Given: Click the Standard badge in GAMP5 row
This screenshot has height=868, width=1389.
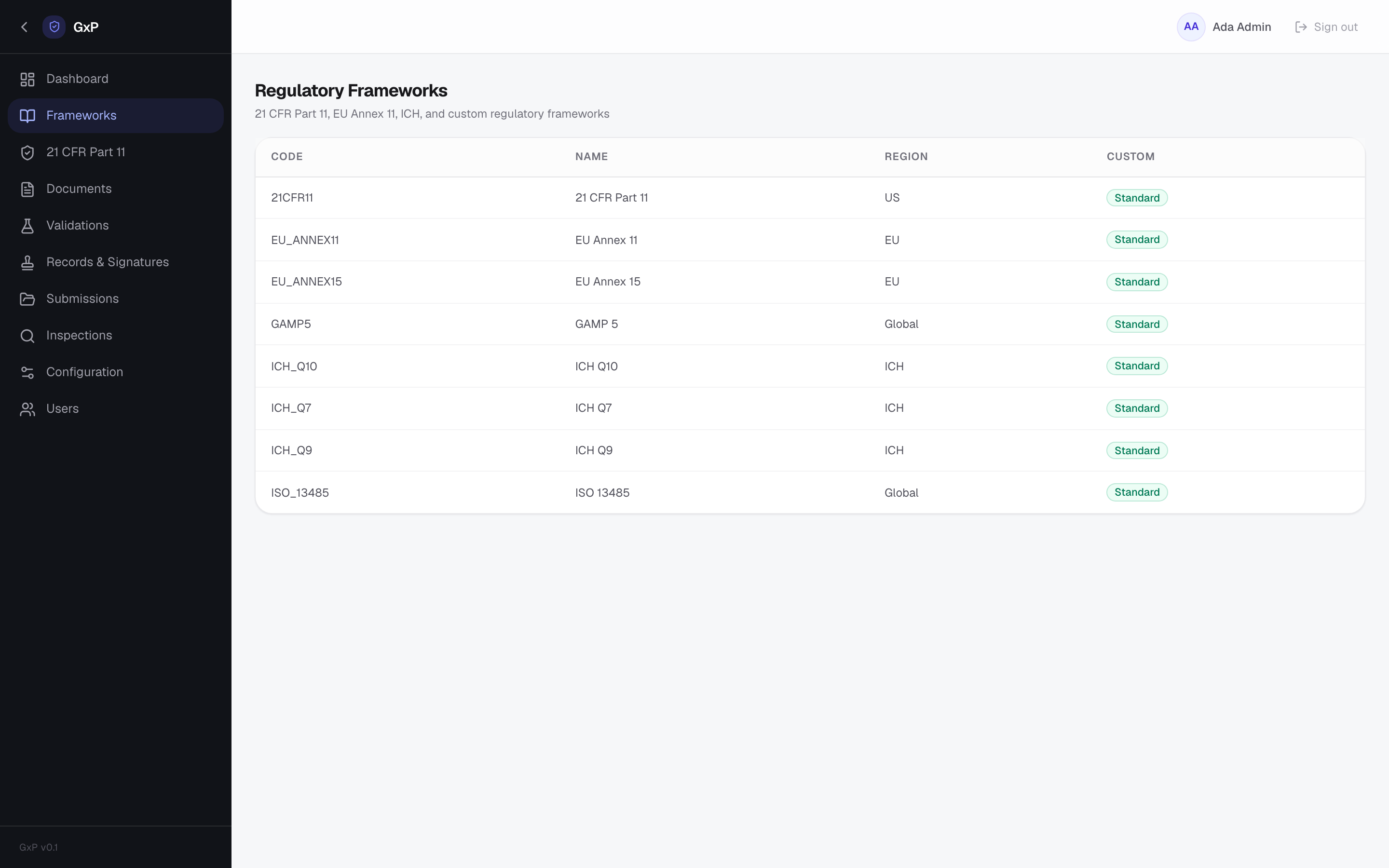Looking at the screenshot, I should pyautogui.click(x=1136, y=325).
